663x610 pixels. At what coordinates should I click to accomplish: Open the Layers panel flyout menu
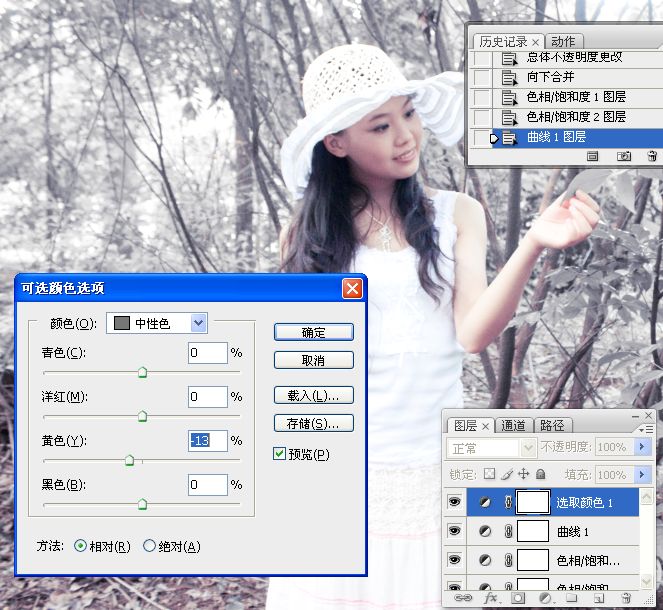point(646,429)
